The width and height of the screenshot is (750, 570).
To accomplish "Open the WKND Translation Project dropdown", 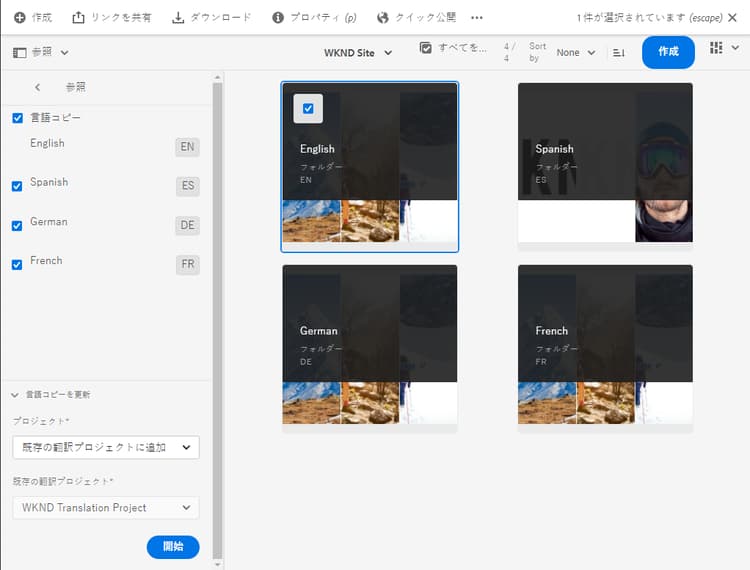I will [x=106, y=508].
